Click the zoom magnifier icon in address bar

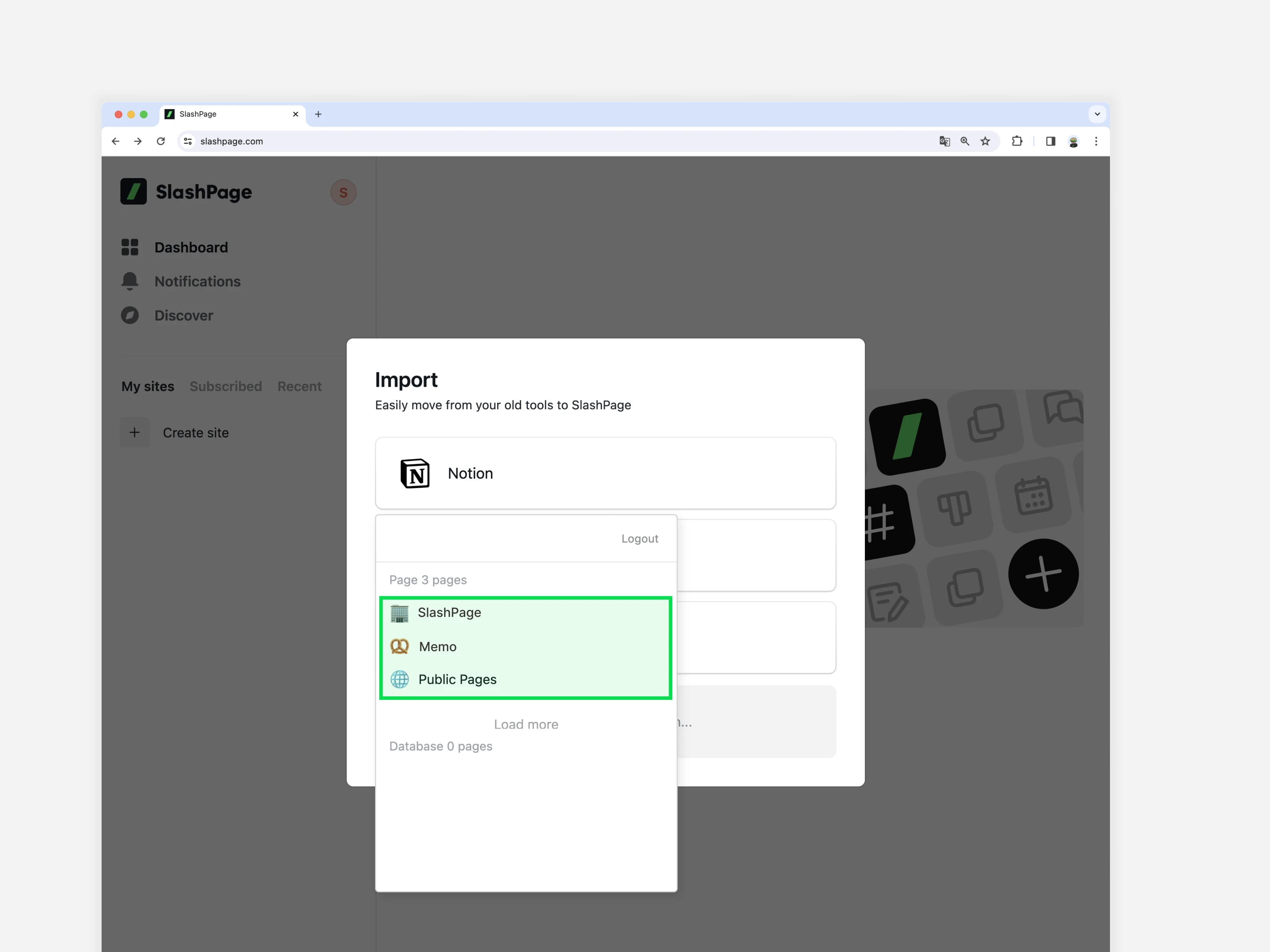pyautogui.click(x=965, y=141)
